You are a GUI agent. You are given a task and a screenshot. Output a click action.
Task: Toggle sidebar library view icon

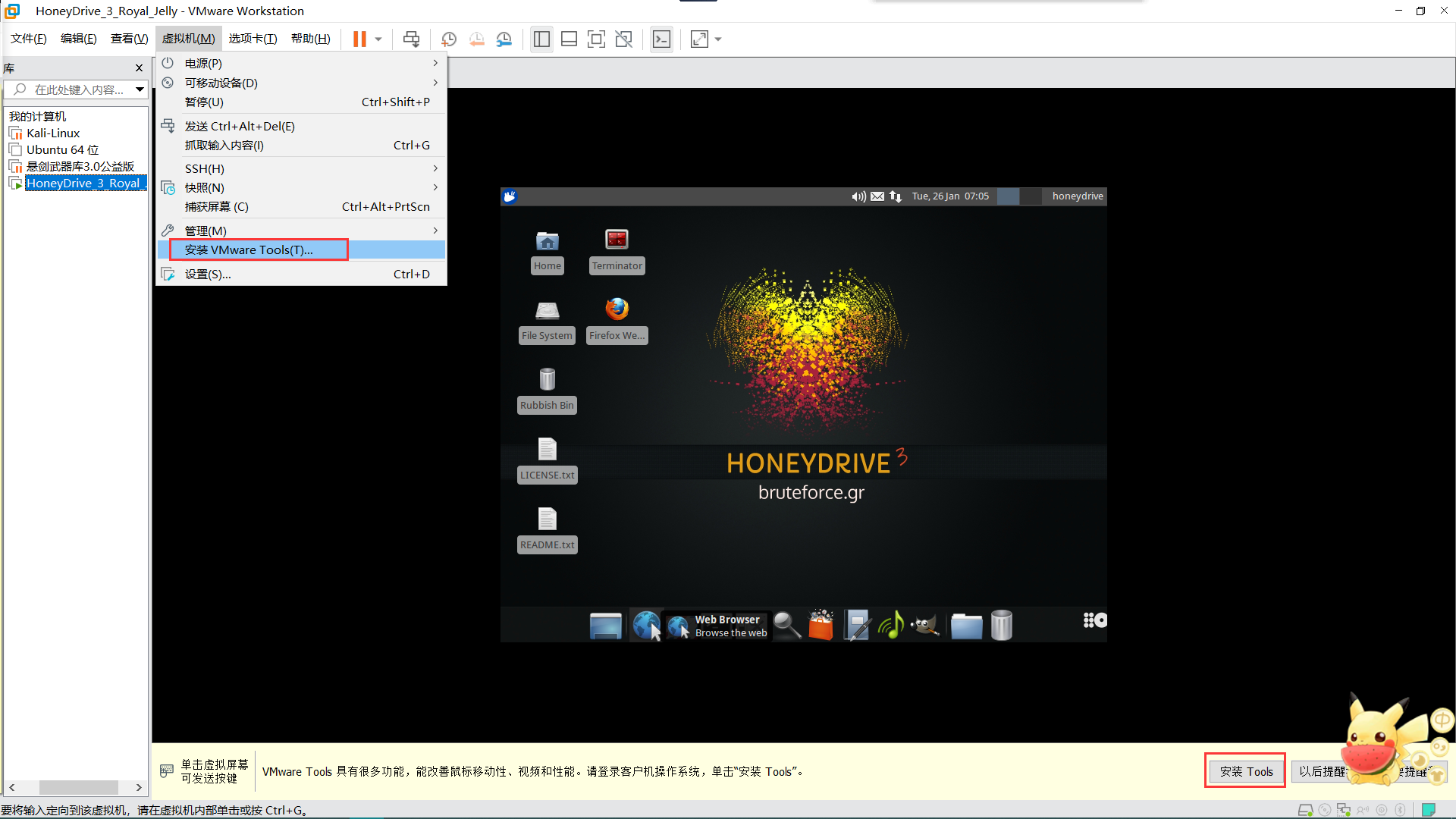541,39
